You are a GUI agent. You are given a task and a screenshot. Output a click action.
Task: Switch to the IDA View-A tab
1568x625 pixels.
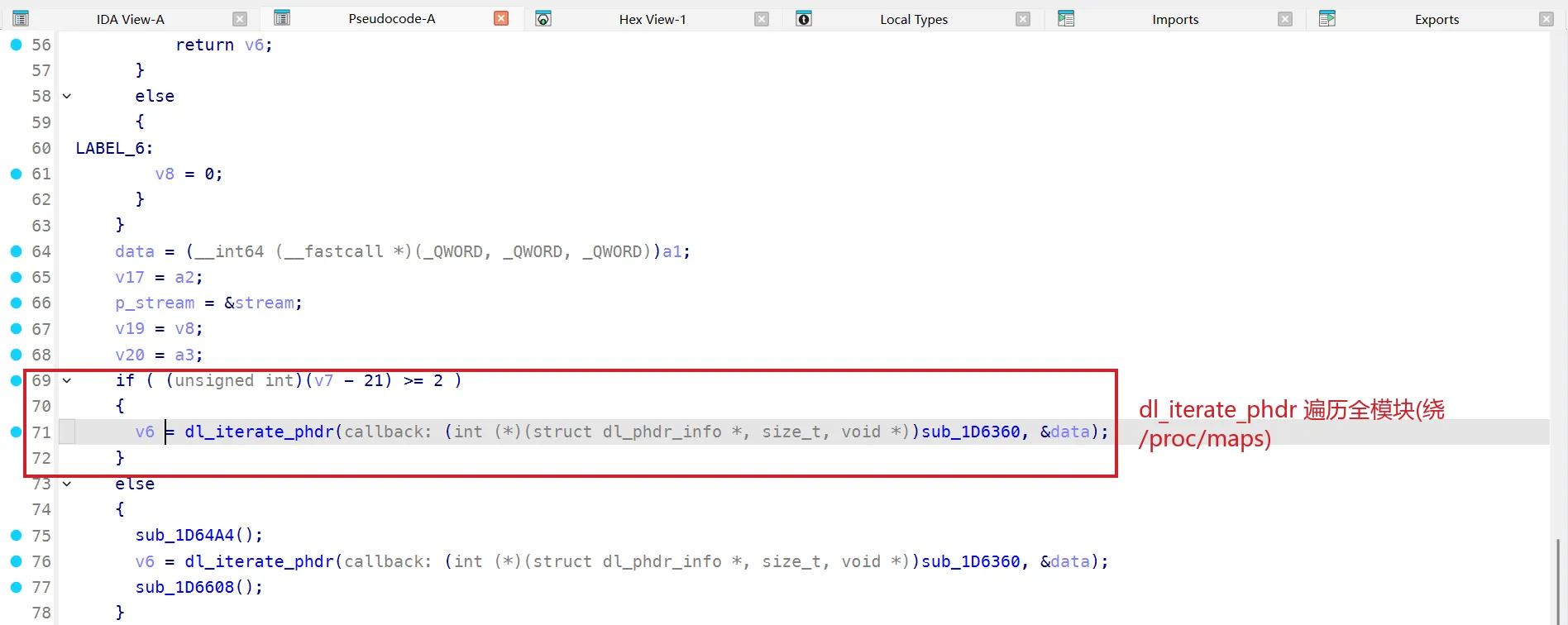[130, 19]
